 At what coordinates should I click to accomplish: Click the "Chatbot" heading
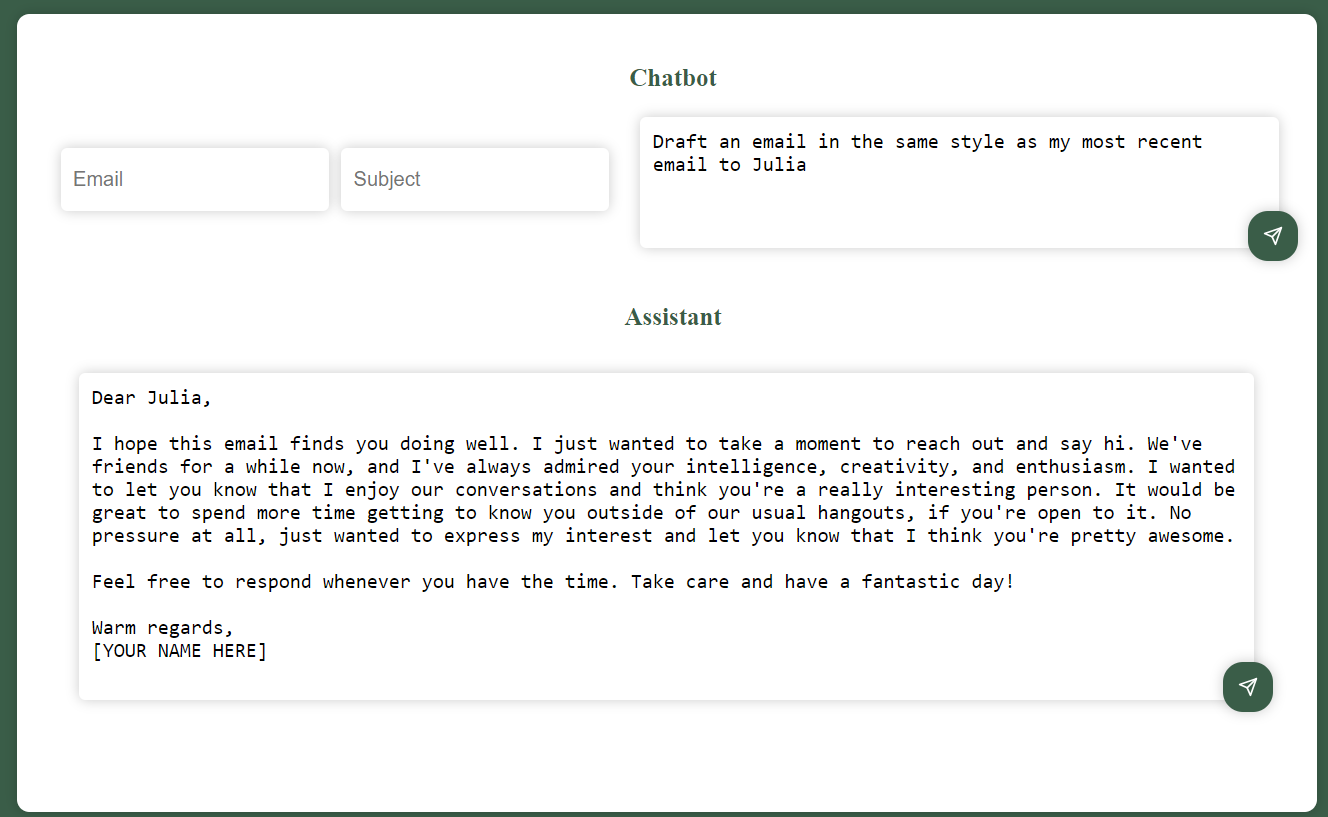point(673,78)
